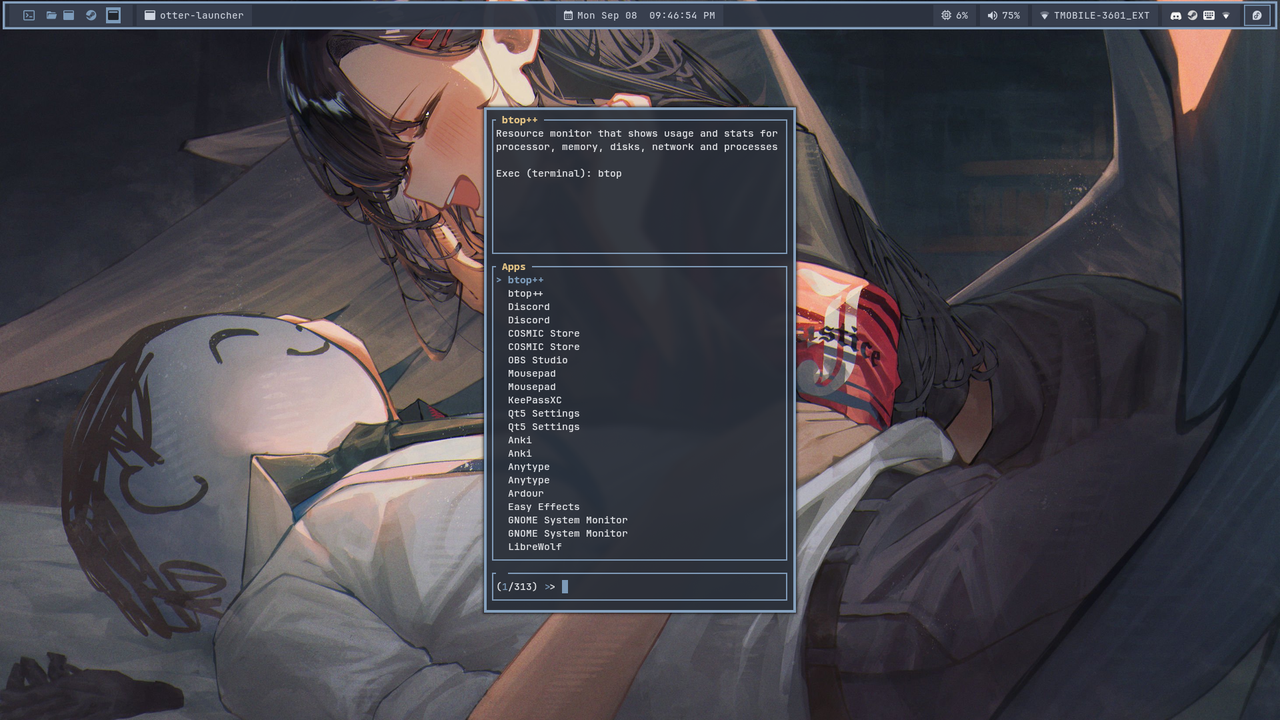Click the 'Exec (terminal): btop' line
Viewport: 1280px width, 720px height.
point(558,173)
